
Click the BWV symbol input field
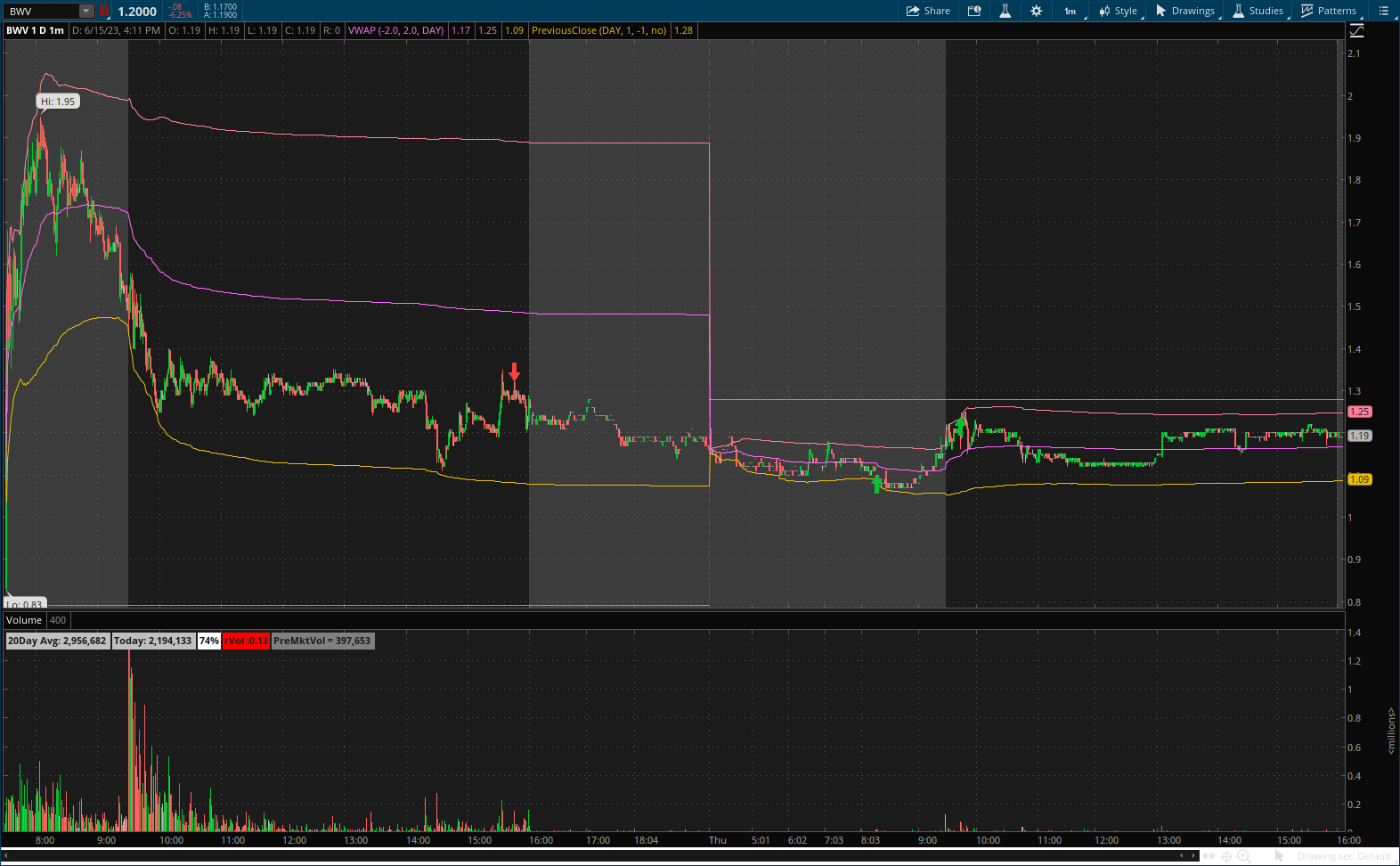click(42, 11)
